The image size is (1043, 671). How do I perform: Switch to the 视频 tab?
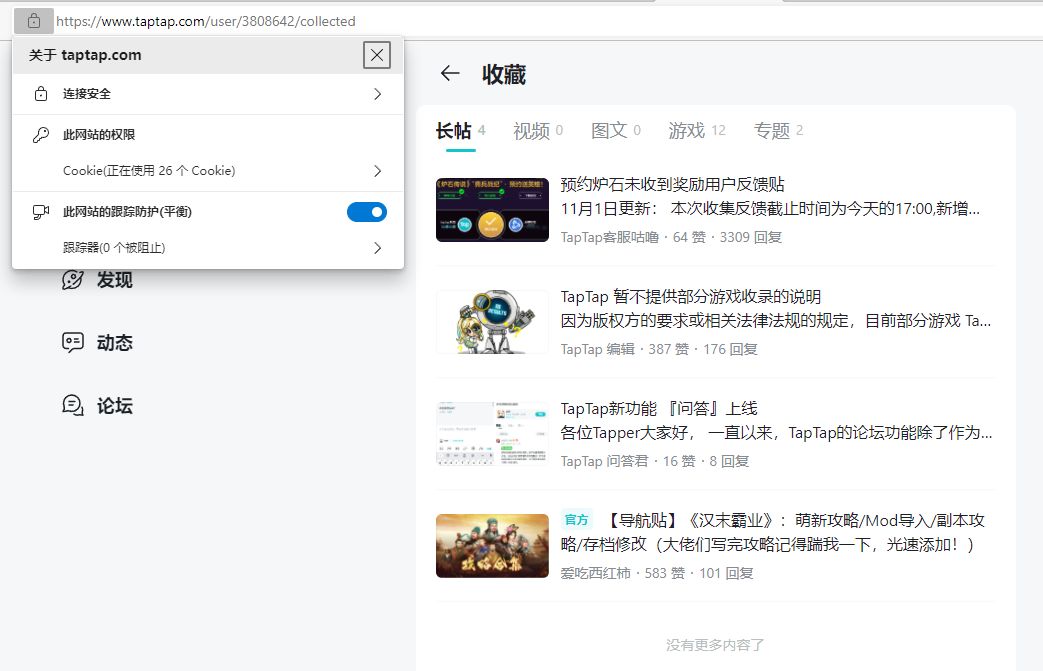tap(538, 131)
